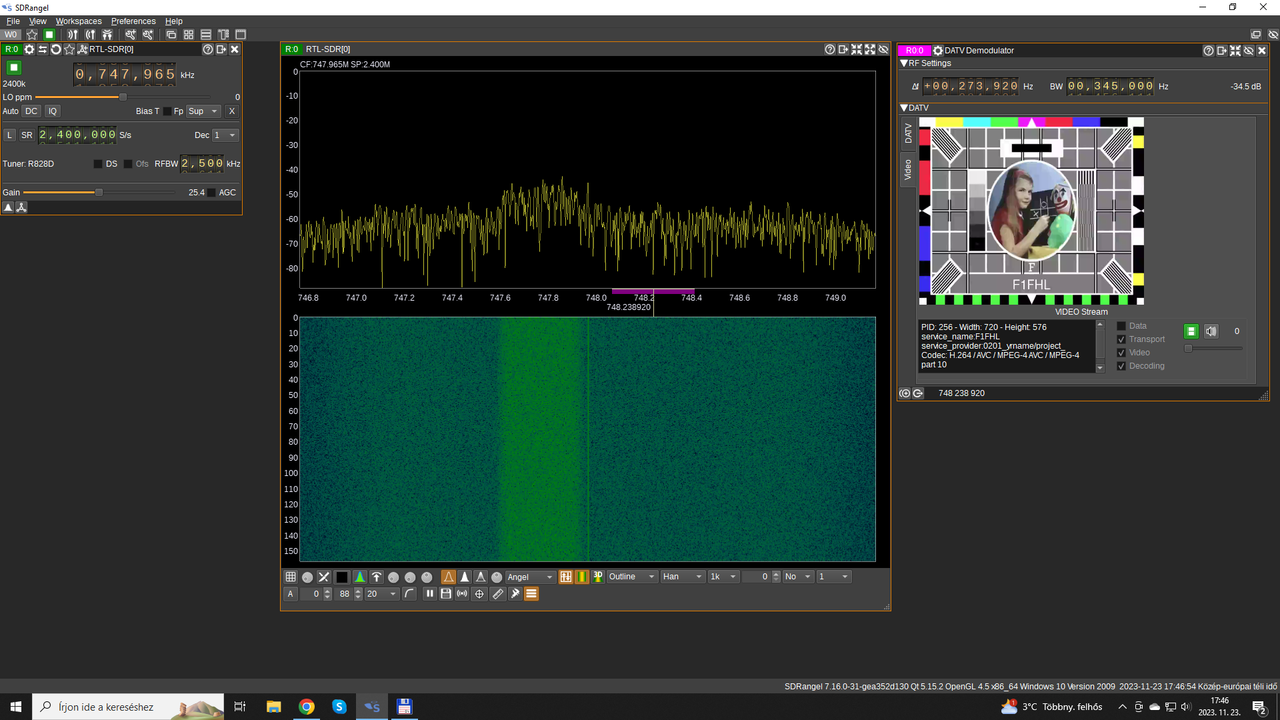
Task: Toggle max hold arrow icon in spectrum toolbar
Action: pyautogui.click(x=377, y=577)
